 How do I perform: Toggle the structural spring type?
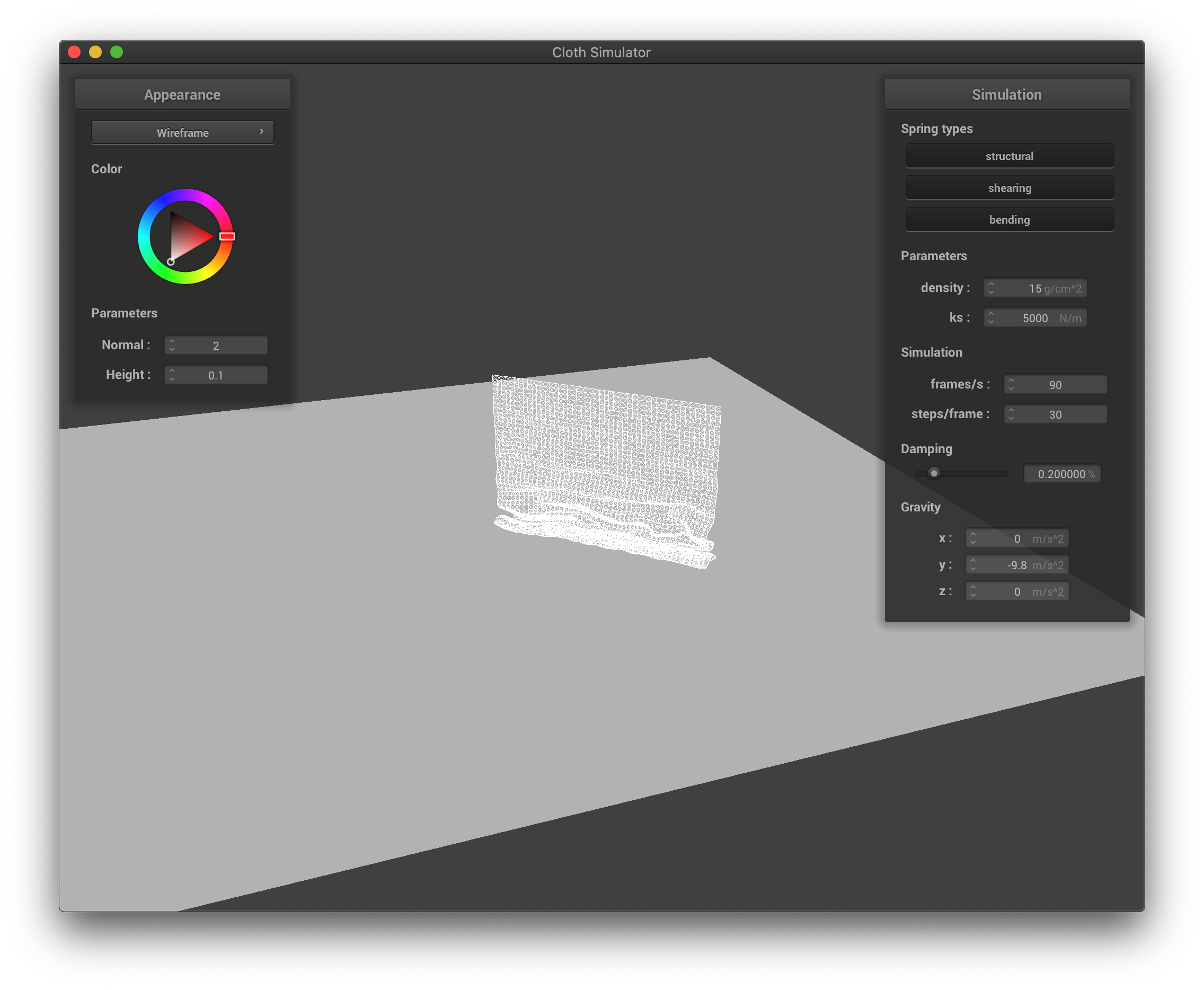pos(1009,156)
